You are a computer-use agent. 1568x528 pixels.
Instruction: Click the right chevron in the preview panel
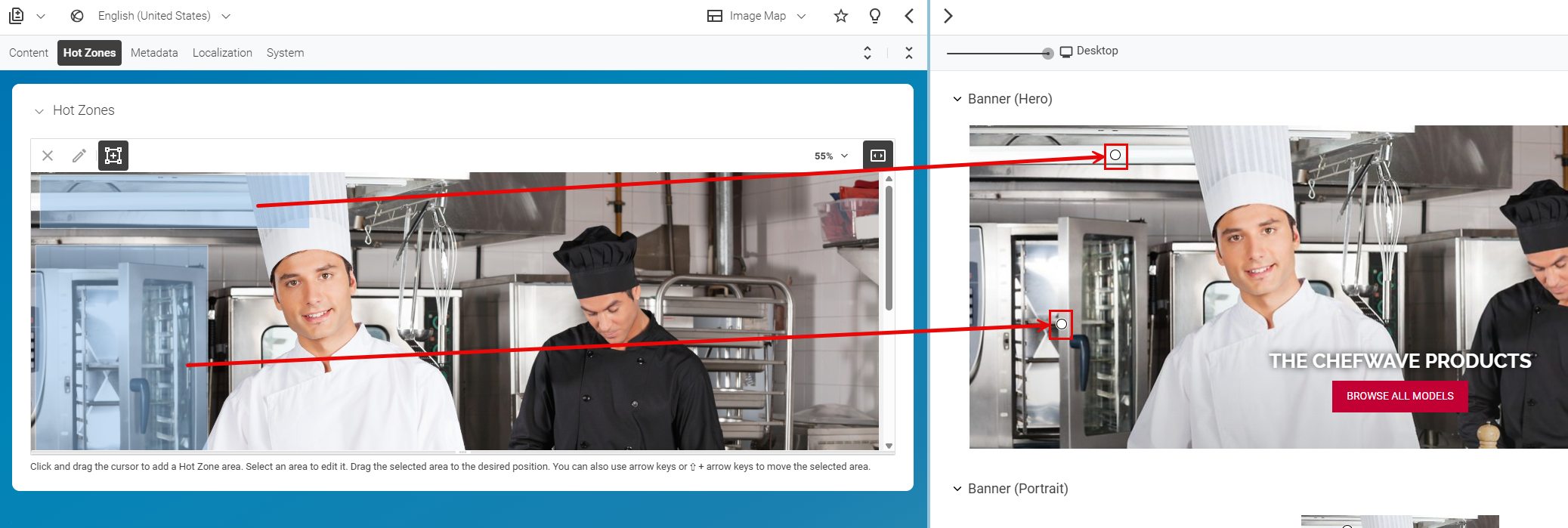pos(948,16)
